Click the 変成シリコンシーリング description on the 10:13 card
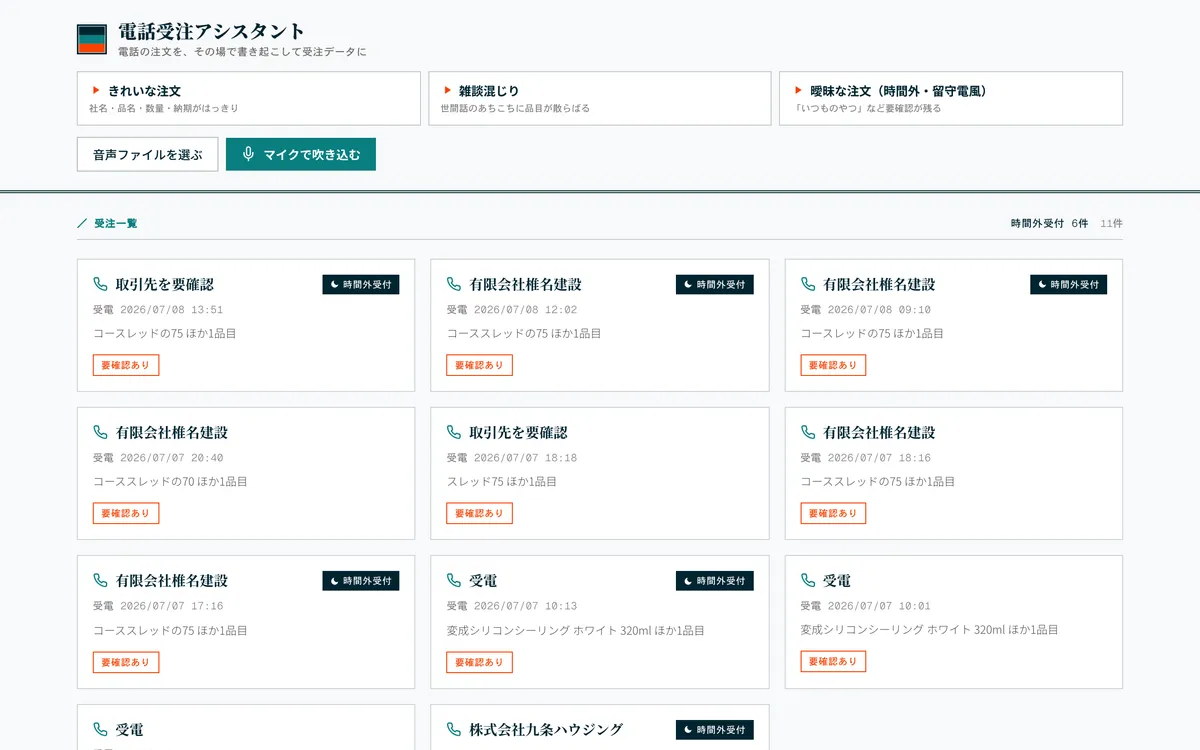 click(575, 630)
